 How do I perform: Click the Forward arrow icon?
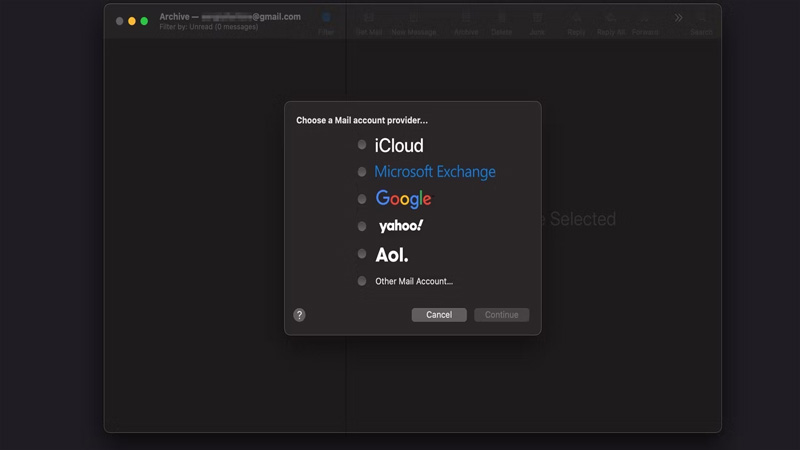(x=645, y=19)
